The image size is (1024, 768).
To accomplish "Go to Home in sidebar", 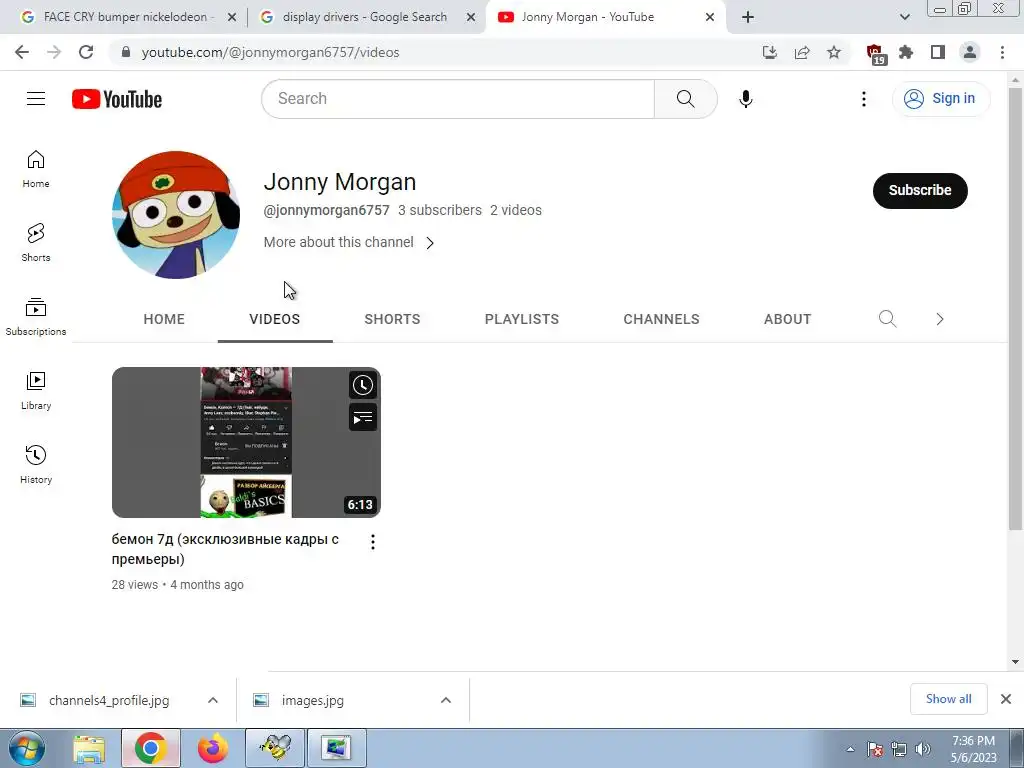I will (x=36, y=169).
